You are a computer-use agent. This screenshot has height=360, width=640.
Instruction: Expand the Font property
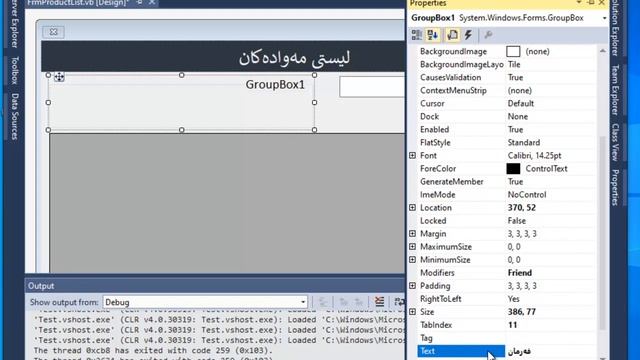412,156
